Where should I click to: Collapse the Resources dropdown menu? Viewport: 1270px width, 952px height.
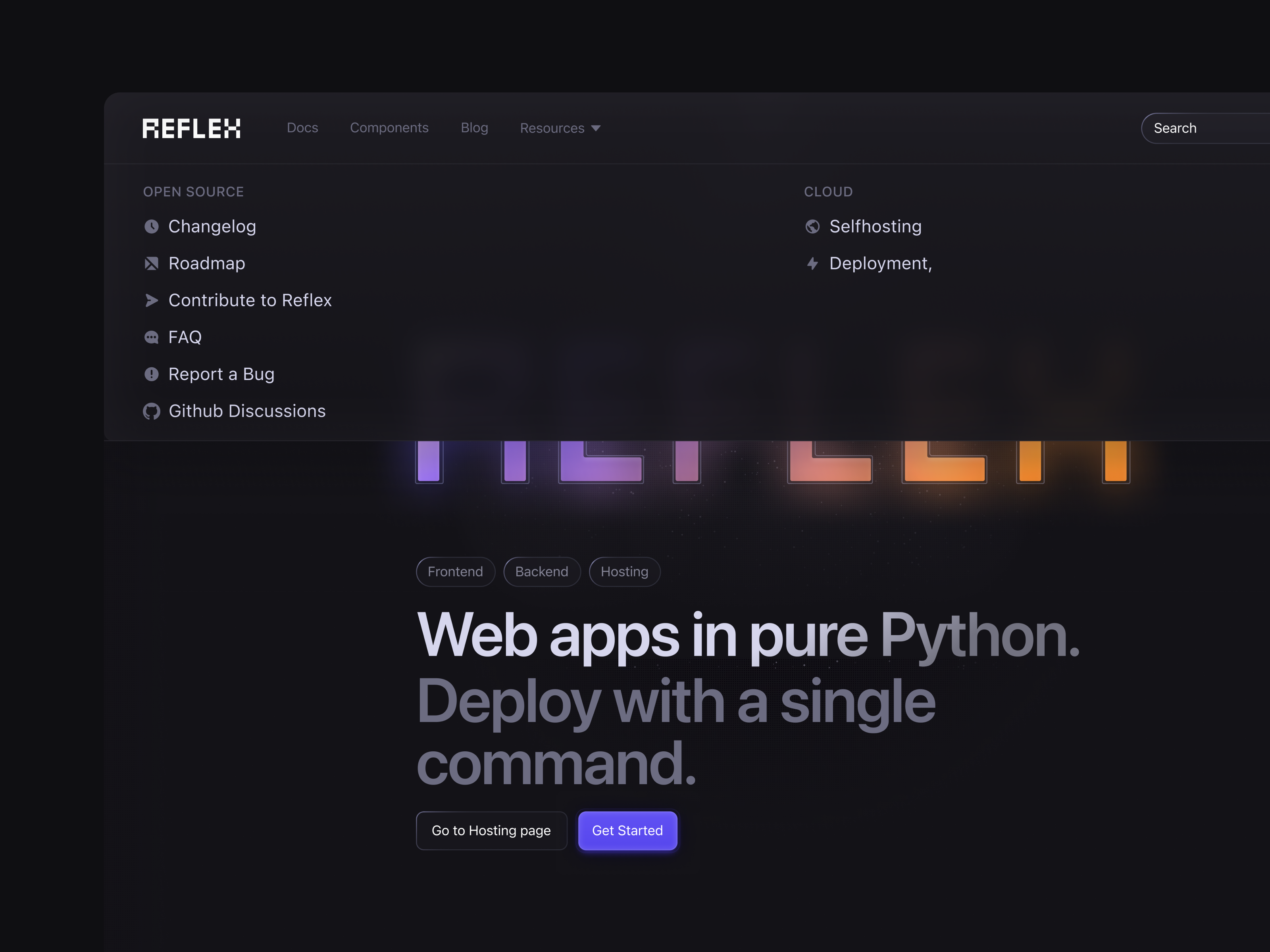tap(553, 128)
